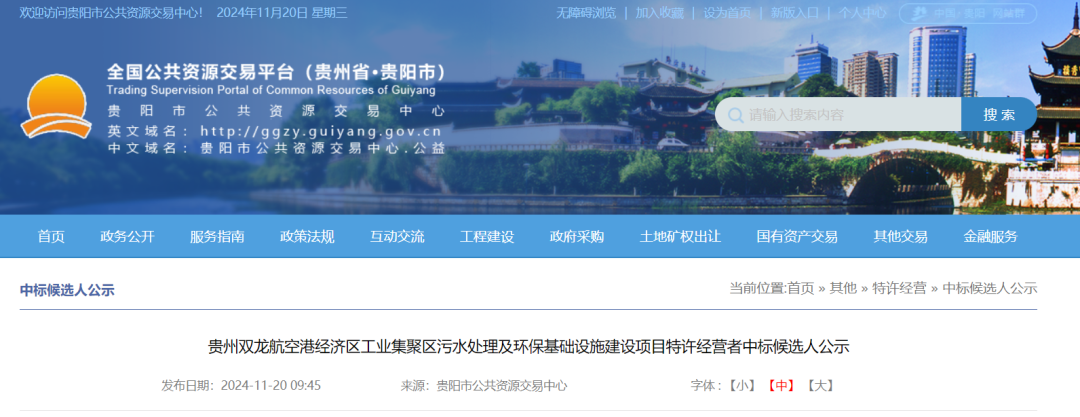Image resolution: width=1080 pixels, height=417 pixels.
Task: Open 金融服务 navigation menu item
Action: (x=990, y=236)
